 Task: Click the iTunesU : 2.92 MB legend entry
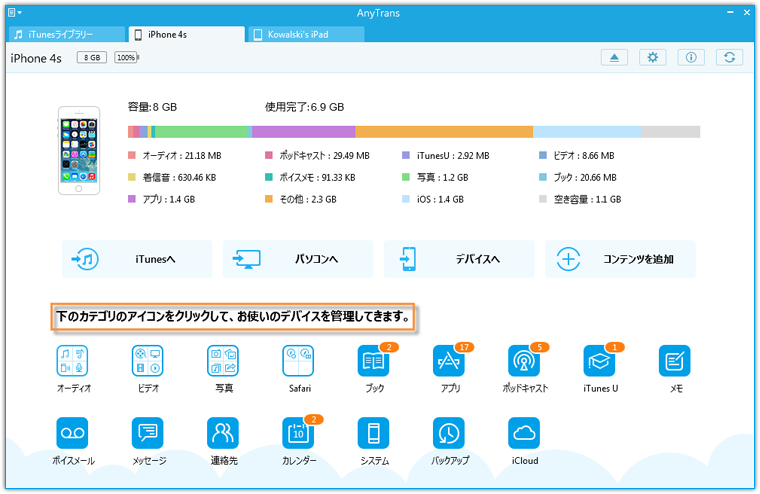tap(446, 156)
